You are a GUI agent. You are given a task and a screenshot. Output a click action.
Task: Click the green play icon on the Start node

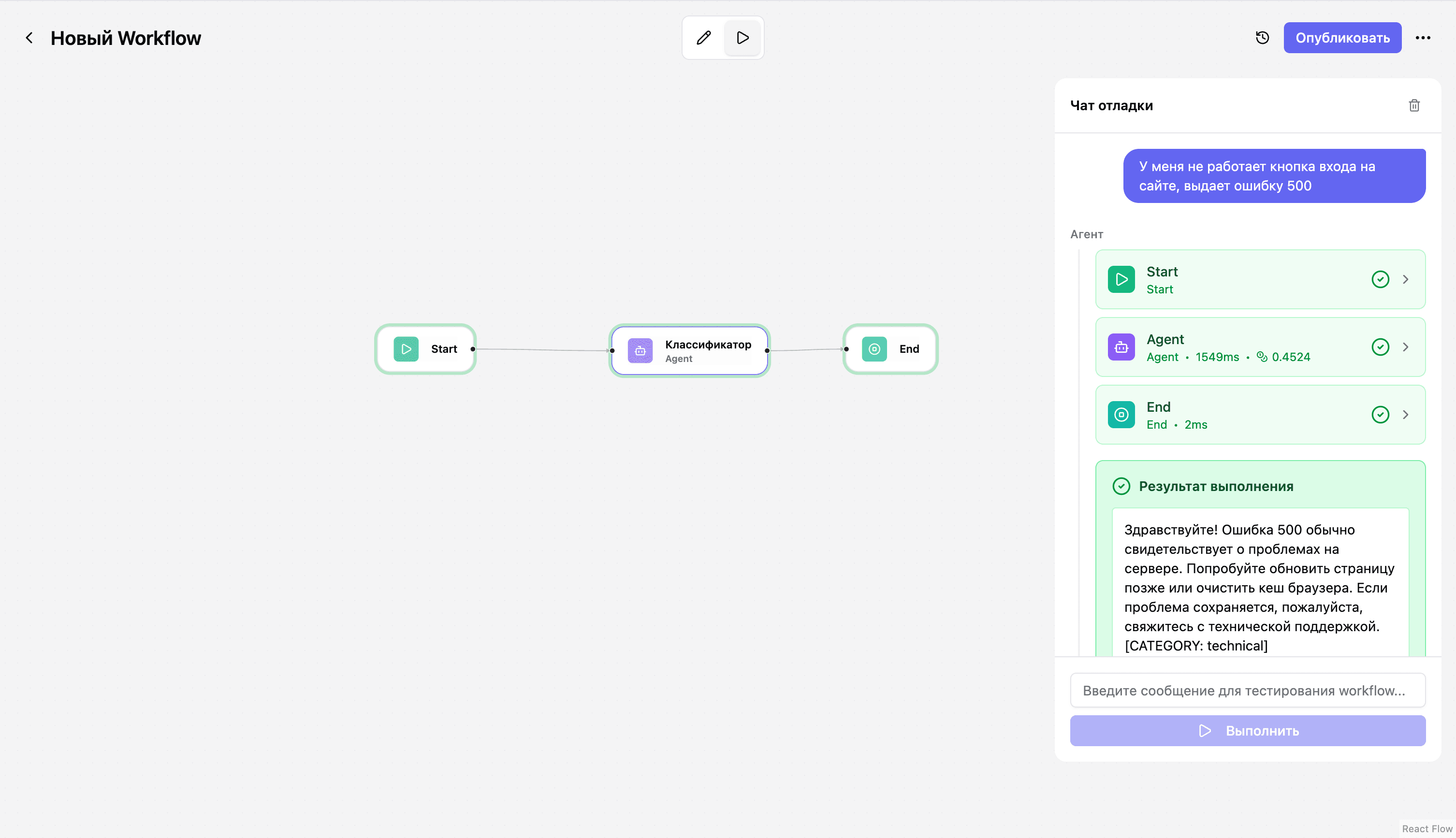(406, 349)
